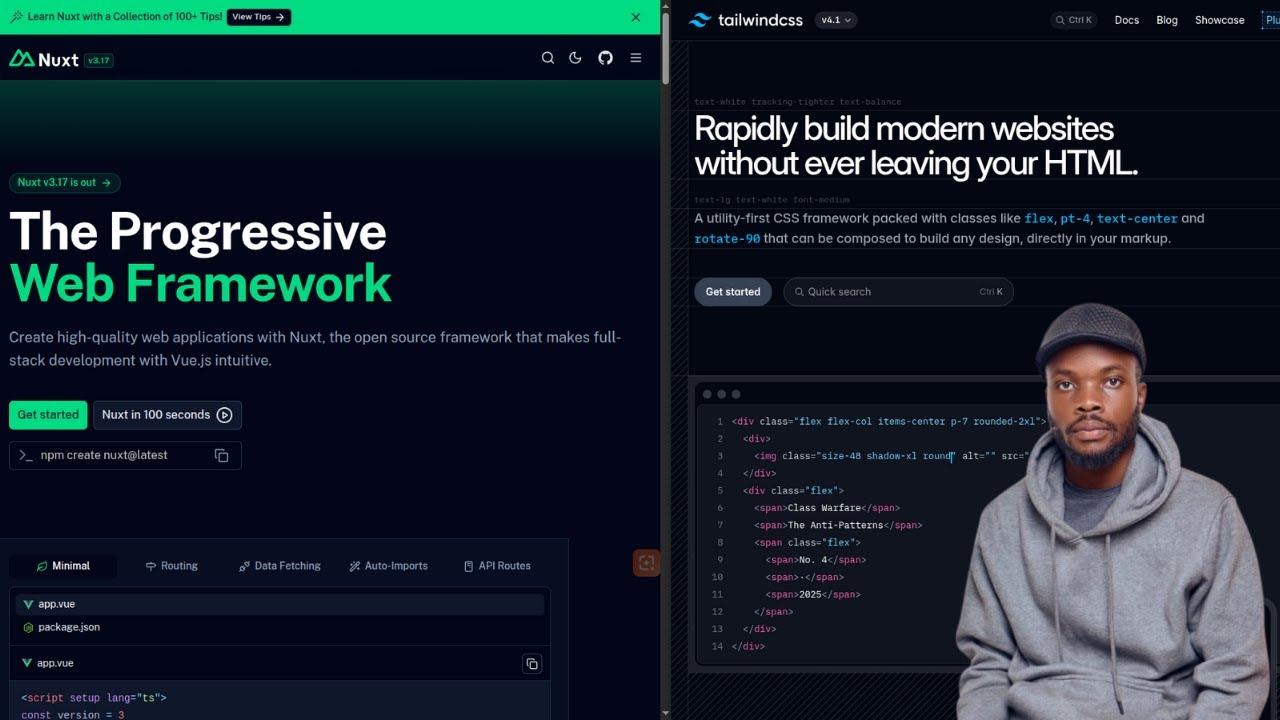Click 'The Anti-Patterns' span in code
The image size is (1280, 720).
click(x=835, y=525)
